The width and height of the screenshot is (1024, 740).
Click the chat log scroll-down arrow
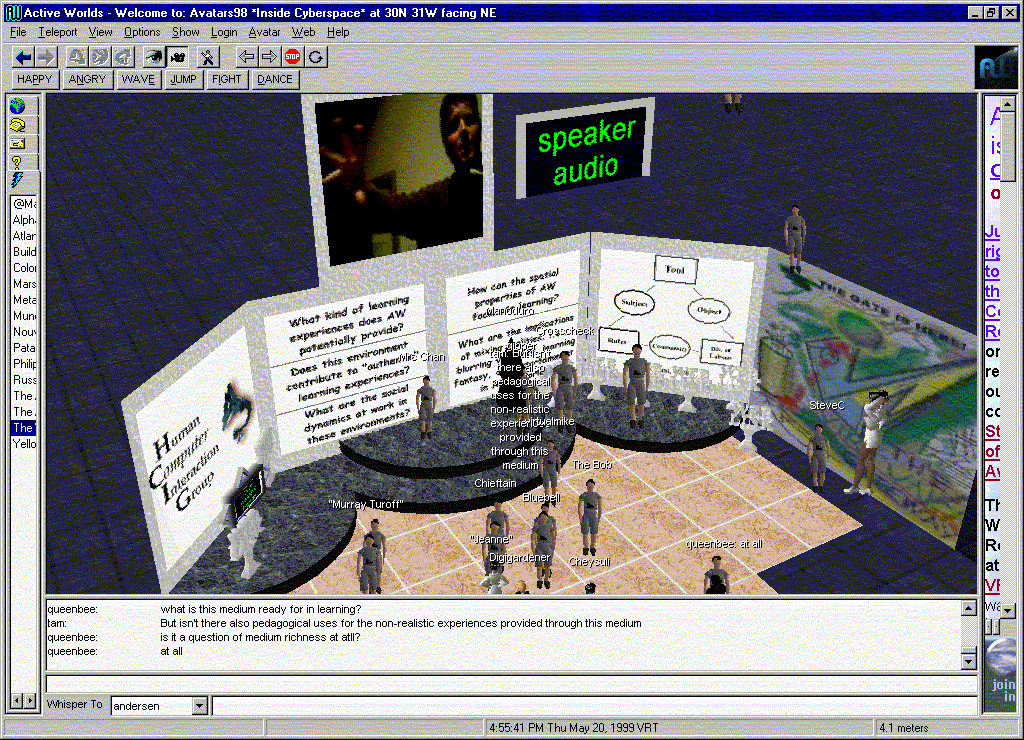(x=969, y=661)
